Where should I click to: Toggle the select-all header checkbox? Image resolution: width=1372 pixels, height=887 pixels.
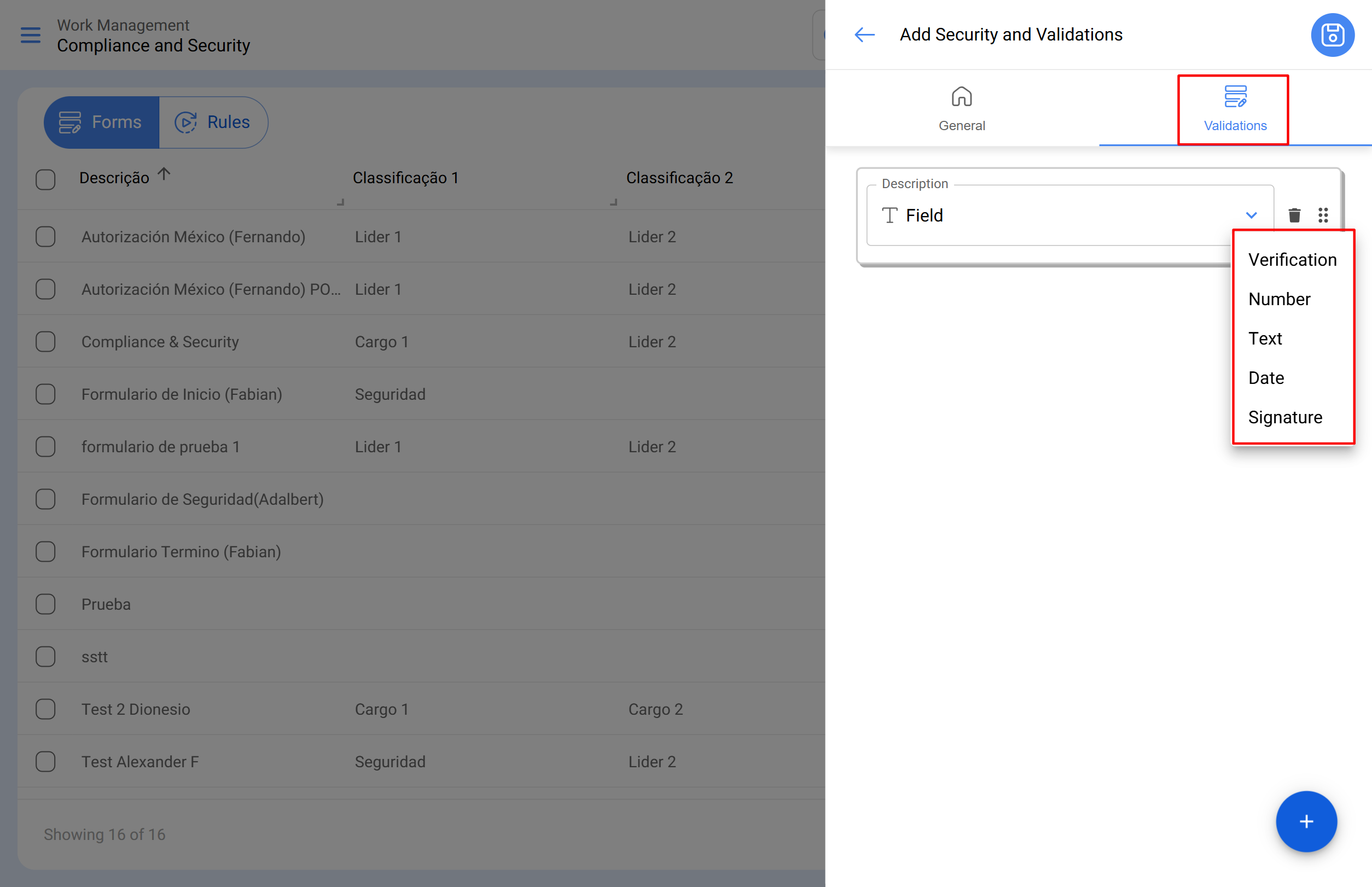tap(45, 179)
